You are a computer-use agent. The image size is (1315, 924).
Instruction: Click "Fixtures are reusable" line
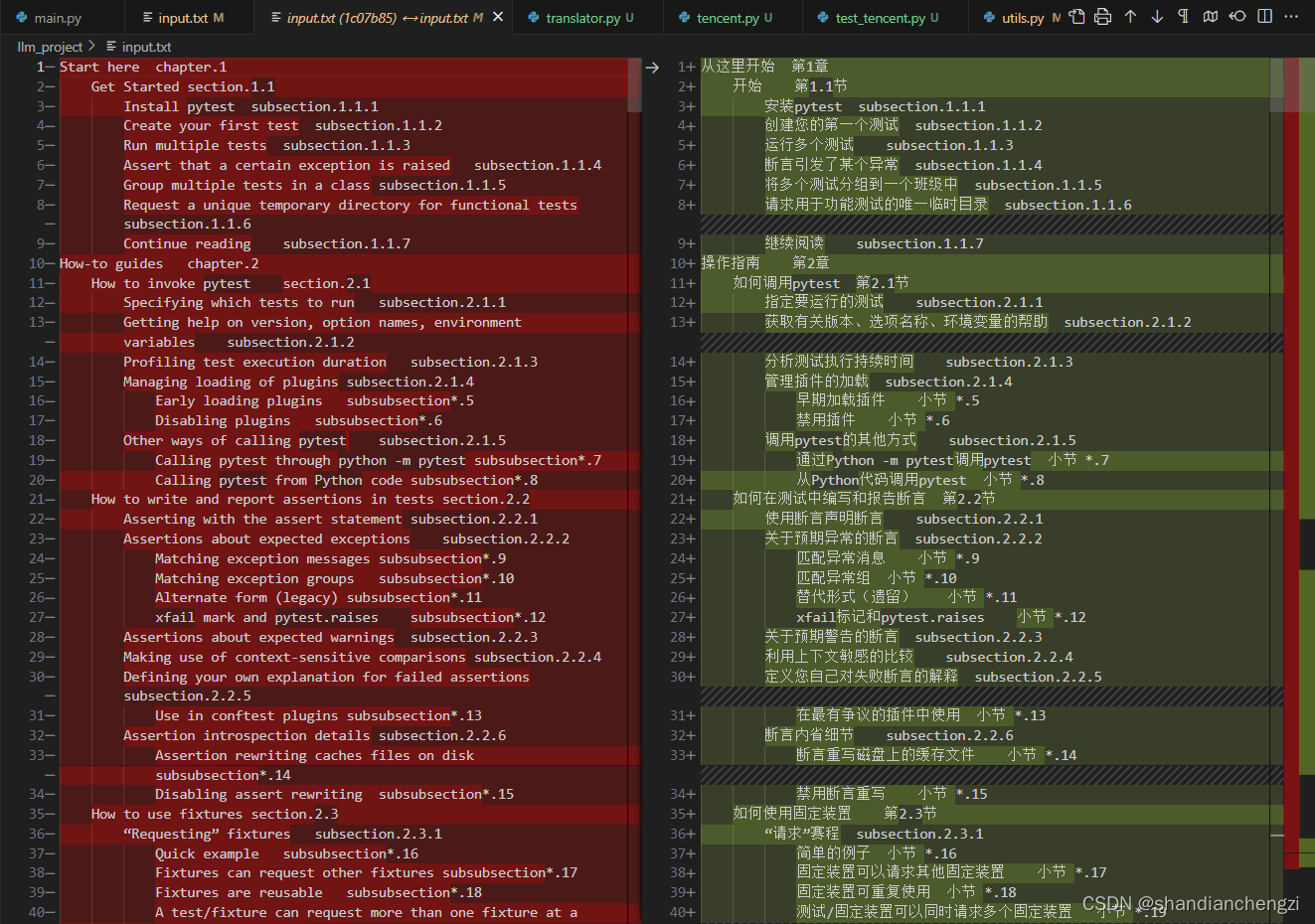click(x=318, y=892)
